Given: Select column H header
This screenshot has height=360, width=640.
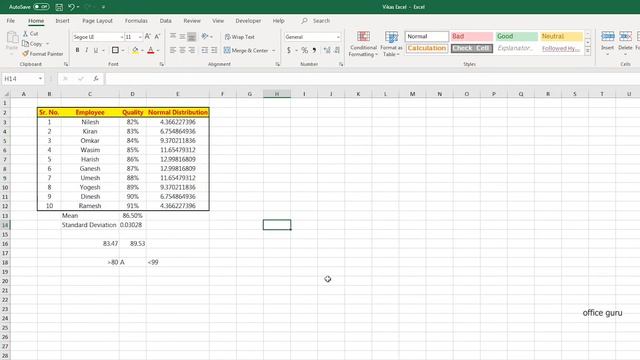Looking at the screenshot, I should [277, 94].
